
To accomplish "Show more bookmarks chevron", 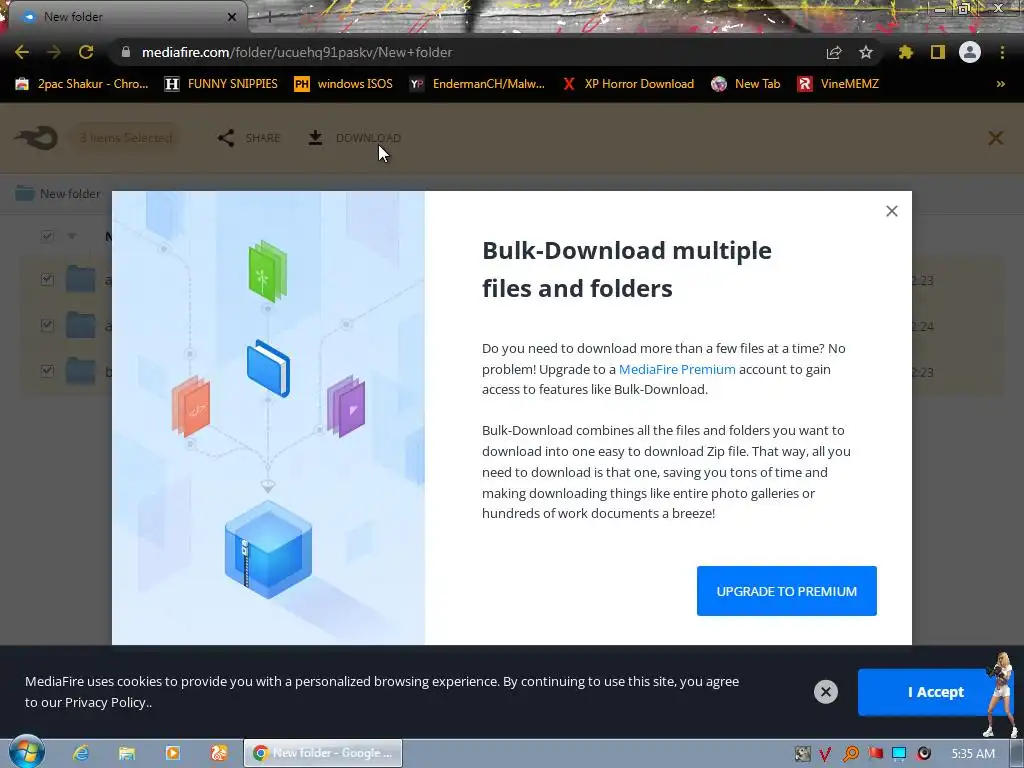I will (x=1000, y=84).
